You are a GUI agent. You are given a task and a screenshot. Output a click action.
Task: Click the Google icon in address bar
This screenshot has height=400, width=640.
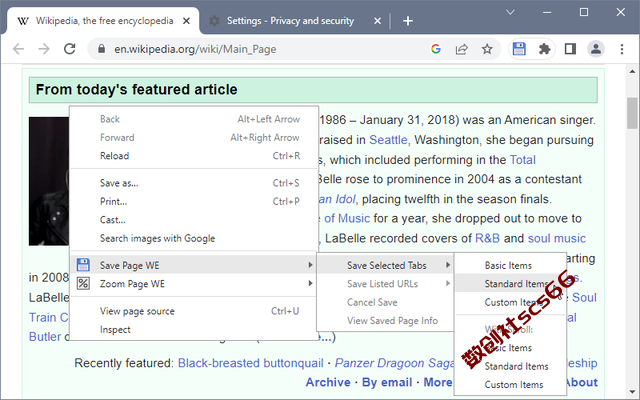click(x=436, y=49)
